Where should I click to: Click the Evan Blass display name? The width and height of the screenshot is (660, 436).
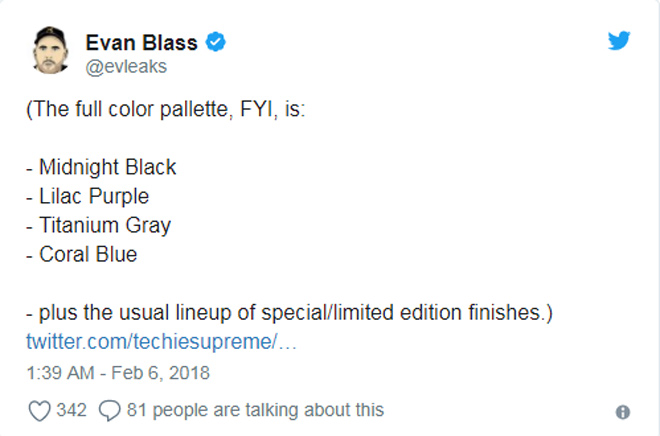141,41
